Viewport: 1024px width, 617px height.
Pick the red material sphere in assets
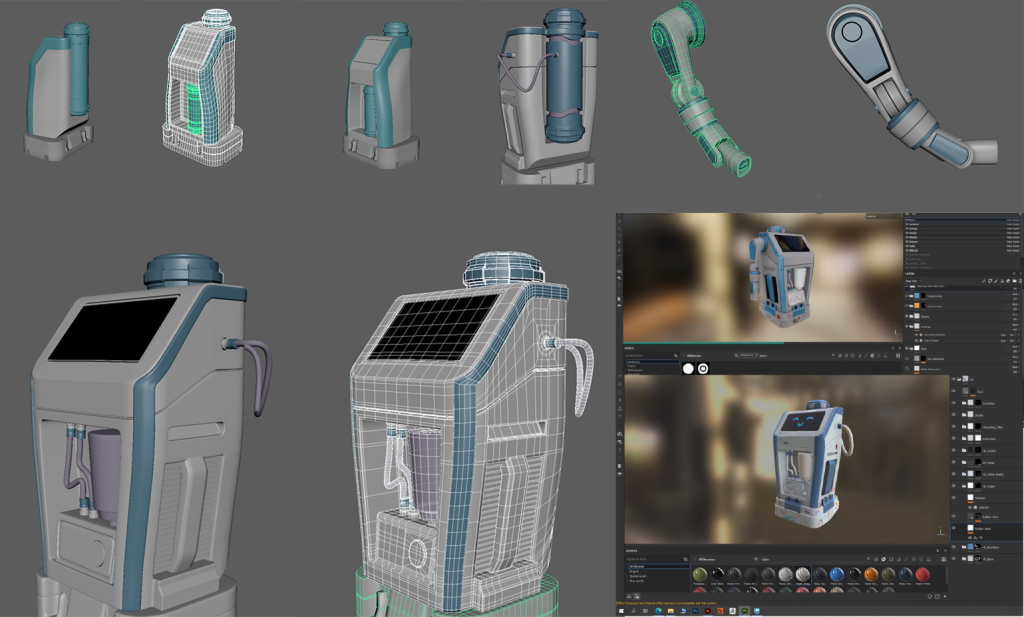(x=921, y=574)
